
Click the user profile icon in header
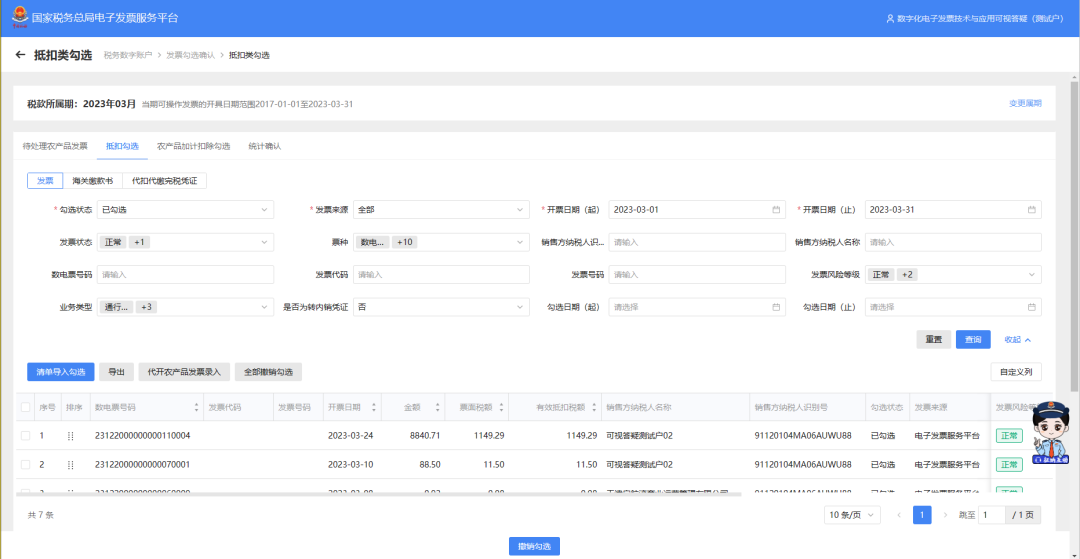(x=890, y=19)
